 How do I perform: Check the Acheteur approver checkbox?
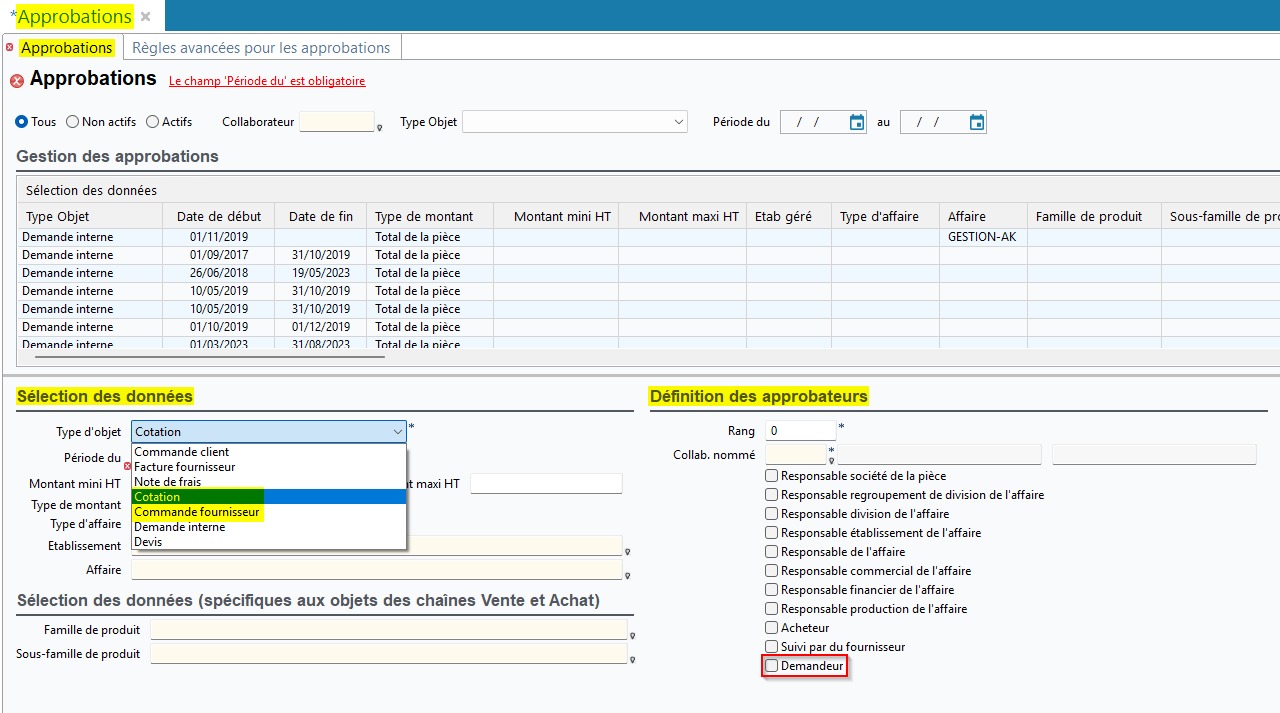coord(772,628)
